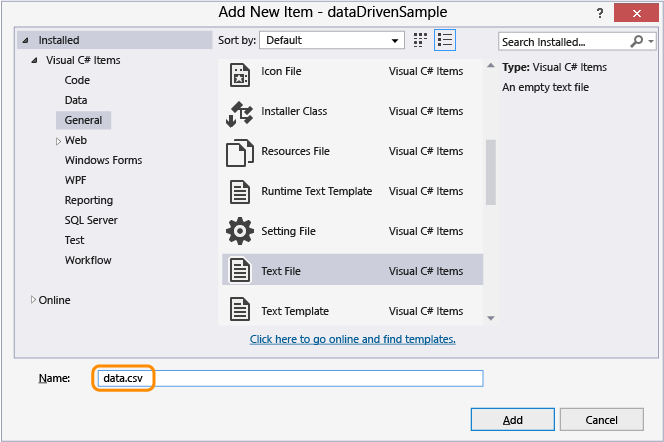Click the search magnifier icon

637,42
